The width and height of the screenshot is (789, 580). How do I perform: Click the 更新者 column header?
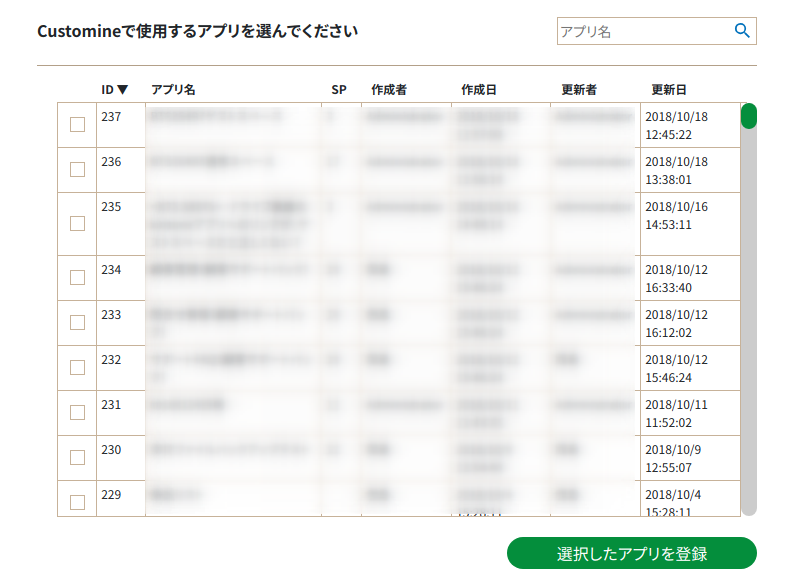579,90
